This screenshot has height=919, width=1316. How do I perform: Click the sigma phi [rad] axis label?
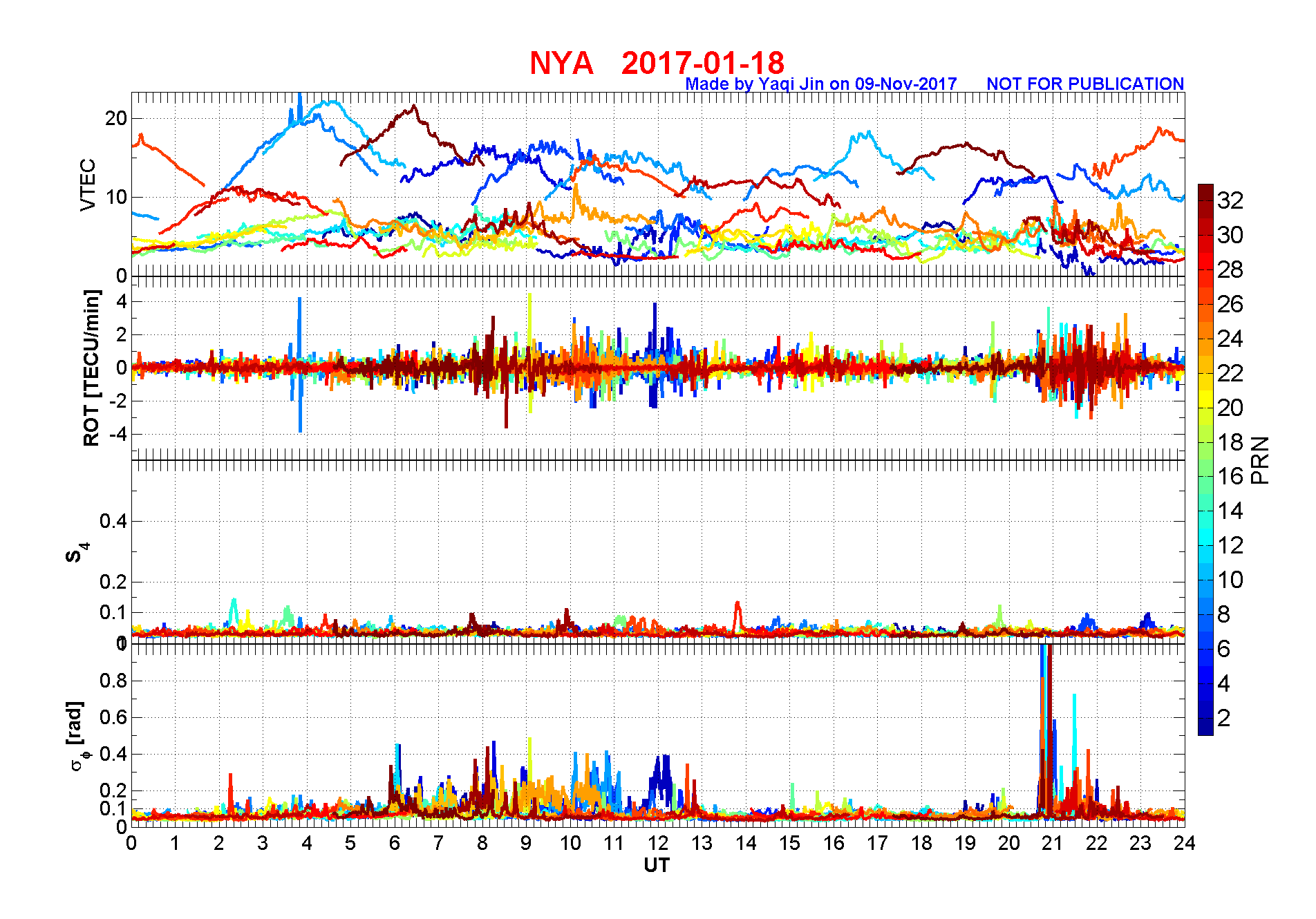click(77, 737)
